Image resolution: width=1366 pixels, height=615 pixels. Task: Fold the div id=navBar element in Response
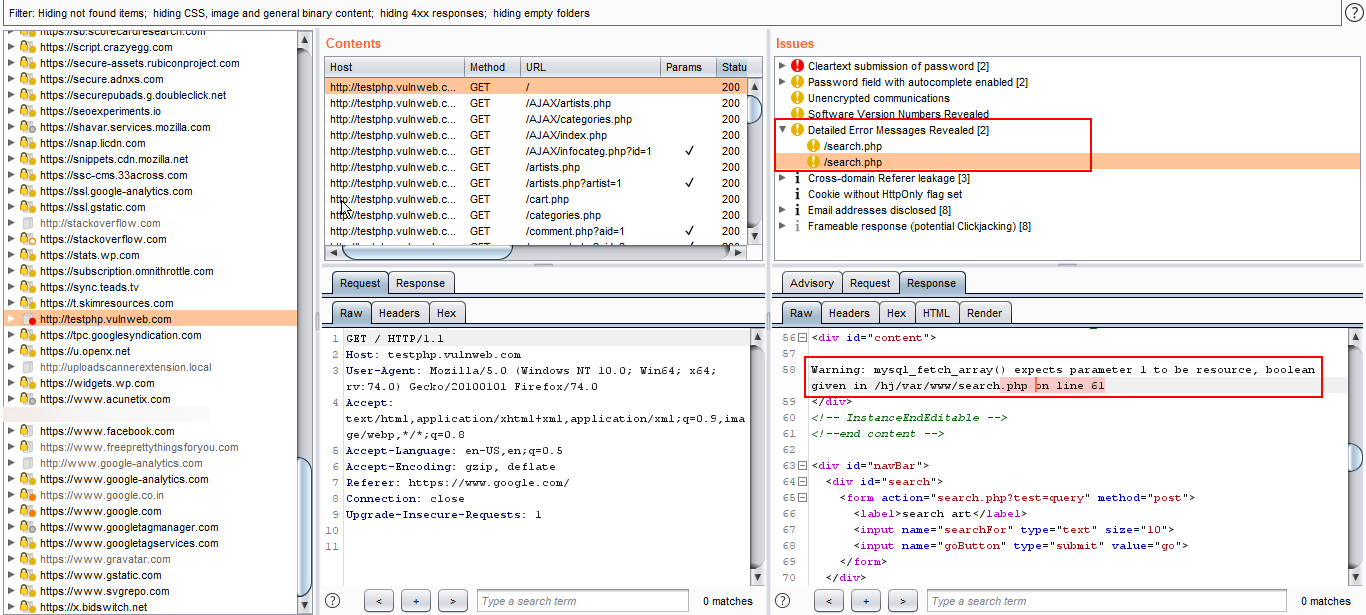(803, 466)
